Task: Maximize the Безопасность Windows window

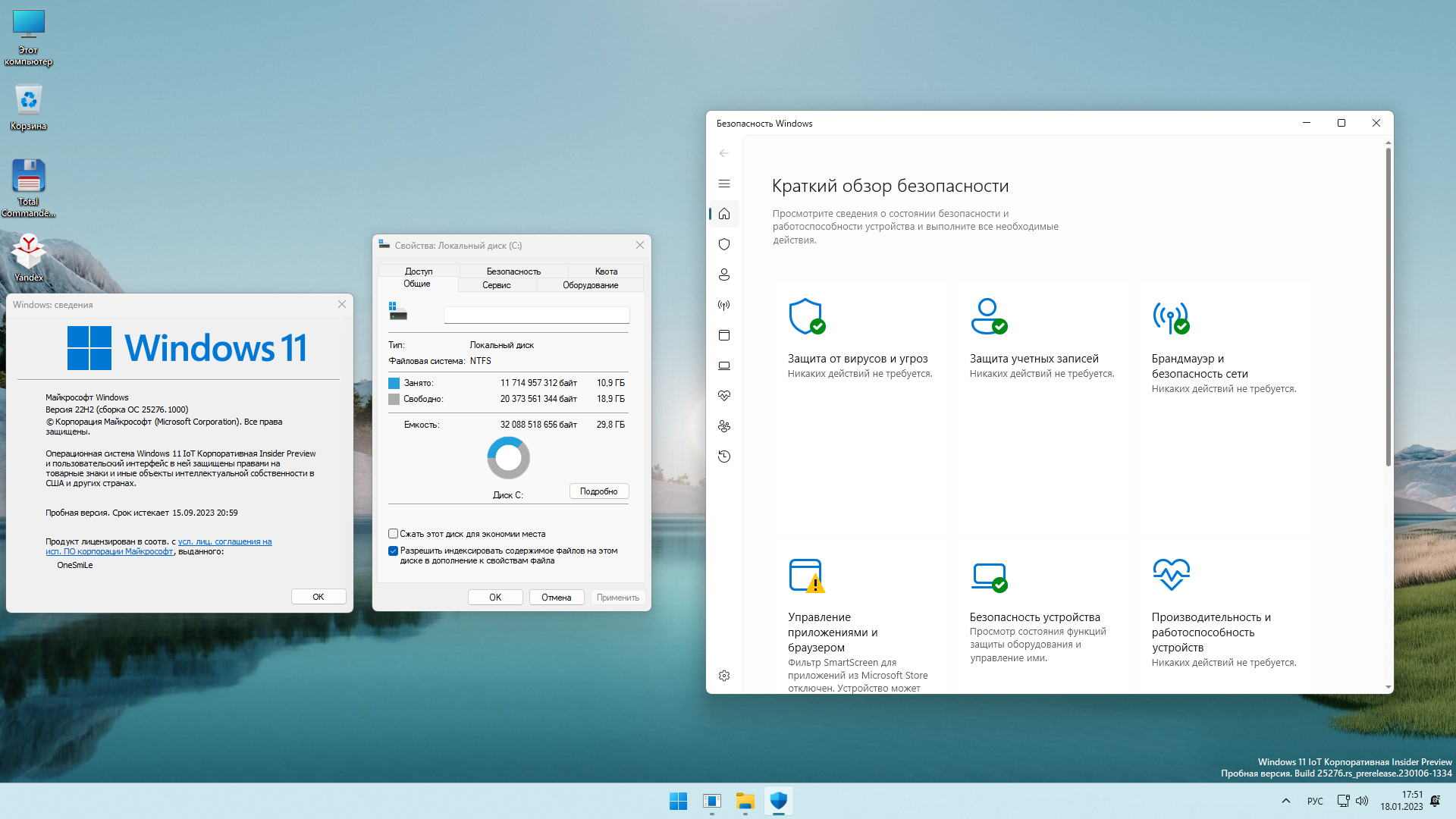Action: pyautogui.click(x=1341, y=123)
